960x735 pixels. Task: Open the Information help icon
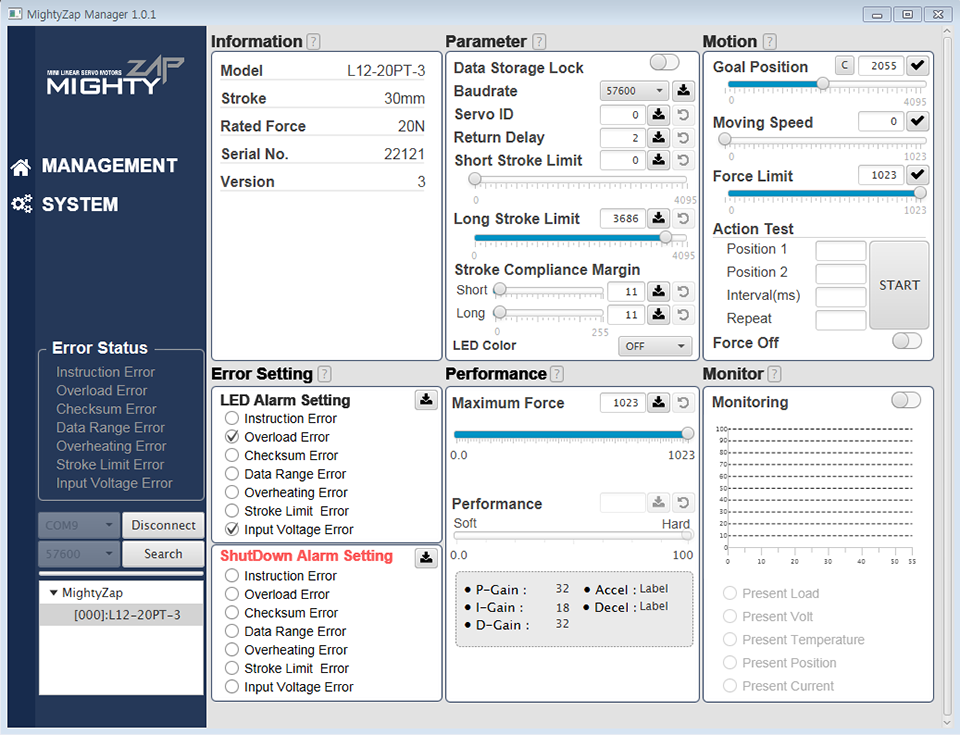[x=313, y=42]
